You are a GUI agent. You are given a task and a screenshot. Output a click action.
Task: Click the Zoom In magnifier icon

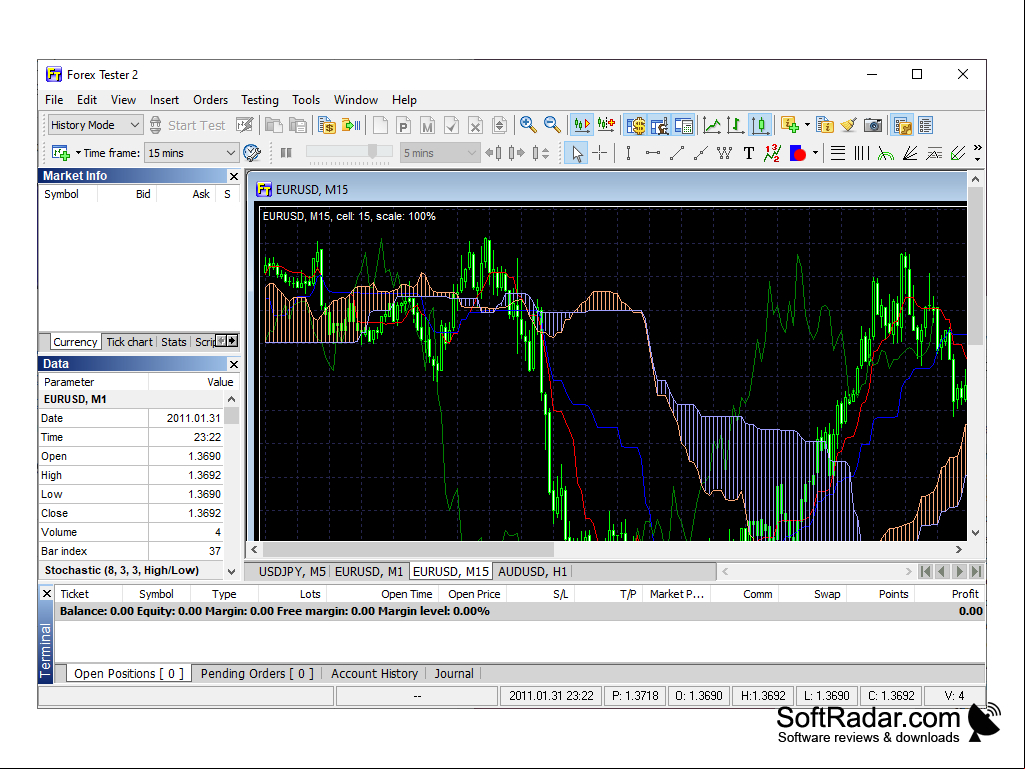pyautogui.click(x=528, y=125)
